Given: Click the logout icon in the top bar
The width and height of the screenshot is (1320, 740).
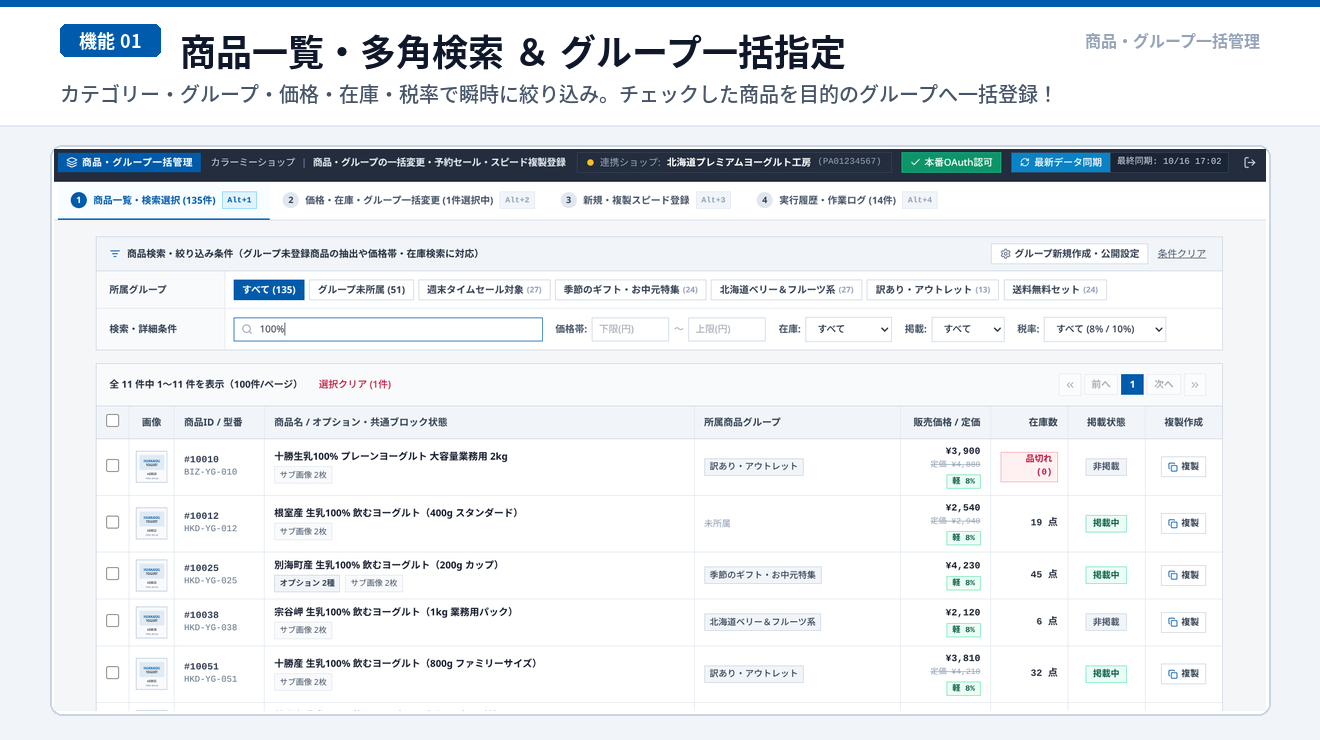Looking at the screenshot, I should 1249,162.
